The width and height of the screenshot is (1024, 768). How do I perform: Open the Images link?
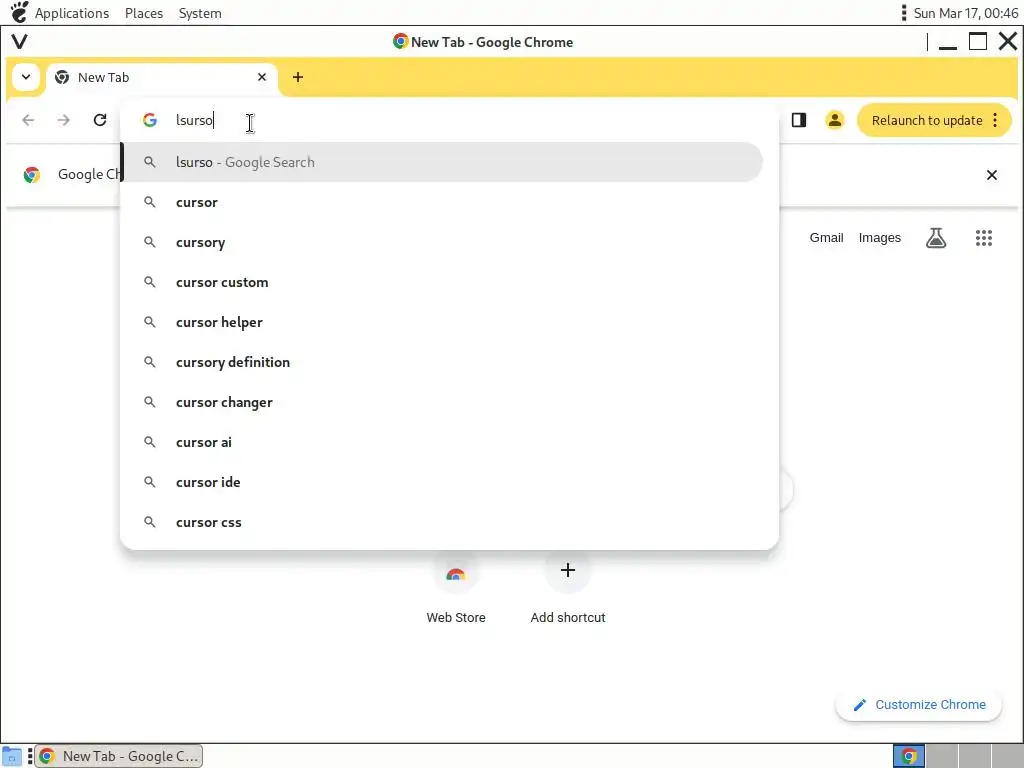point(879,238)
